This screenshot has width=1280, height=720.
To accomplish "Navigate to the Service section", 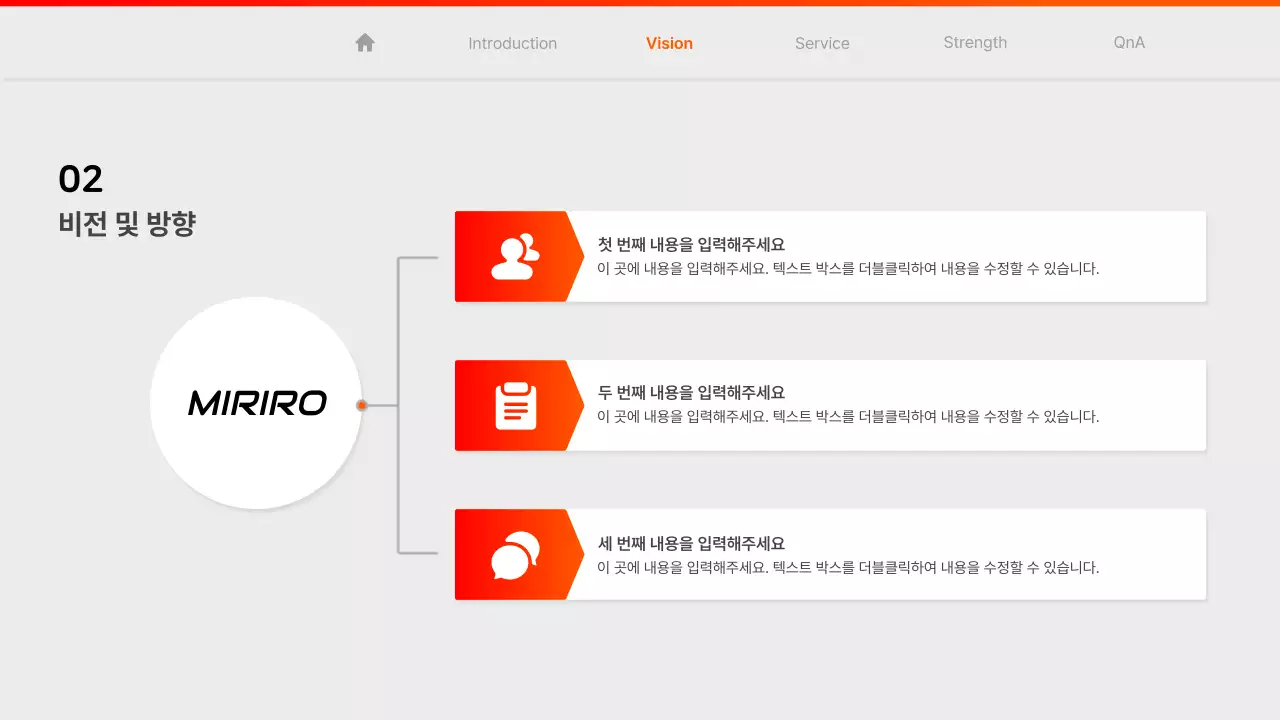I will click(x=822, y=43).
